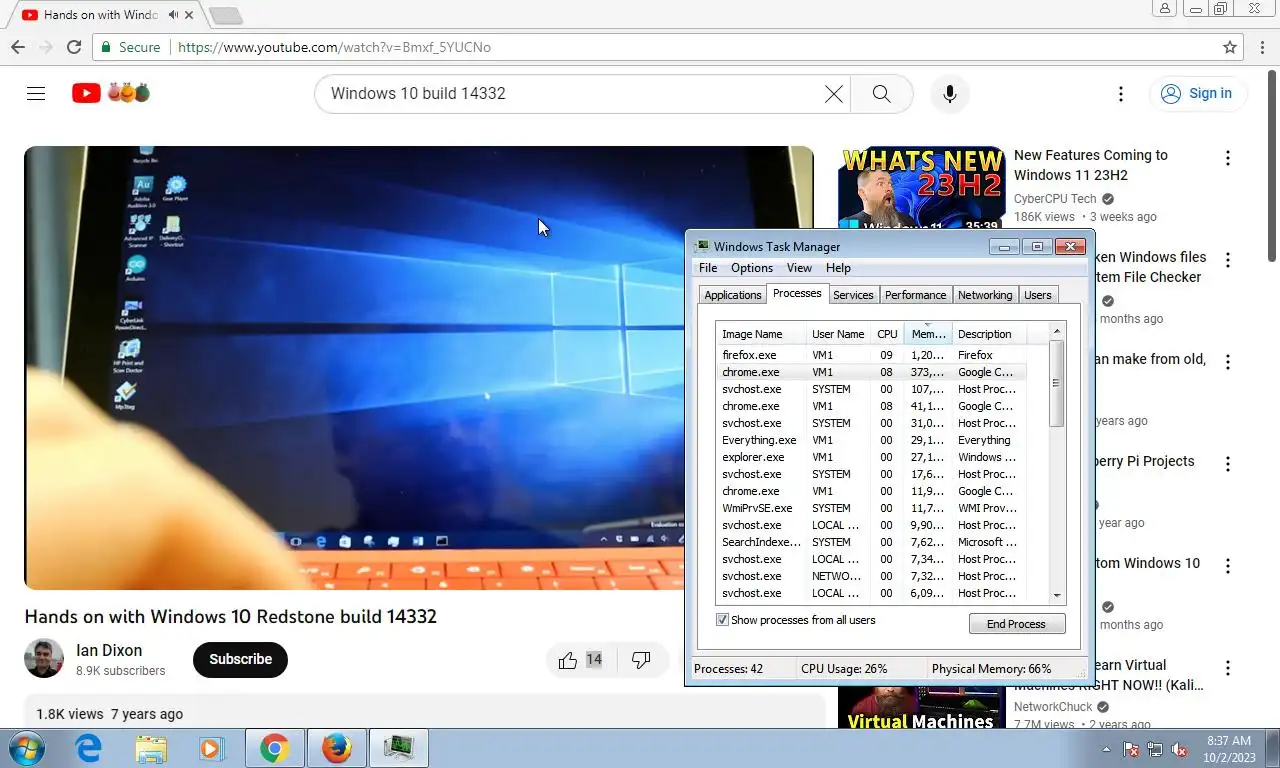Clear the YouTube search box text
The image size is (1280, 768).
(833, 93)
